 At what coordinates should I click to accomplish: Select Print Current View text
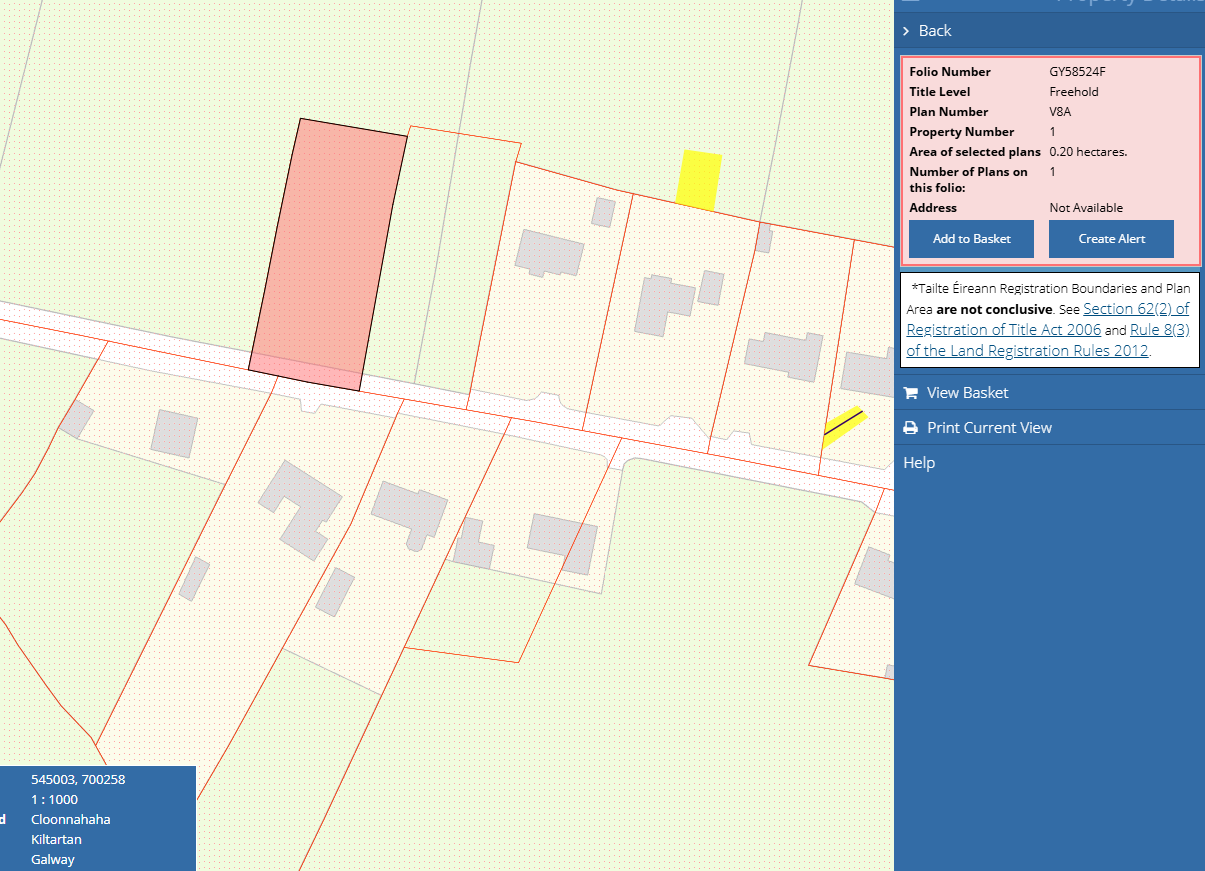(989, 428)
